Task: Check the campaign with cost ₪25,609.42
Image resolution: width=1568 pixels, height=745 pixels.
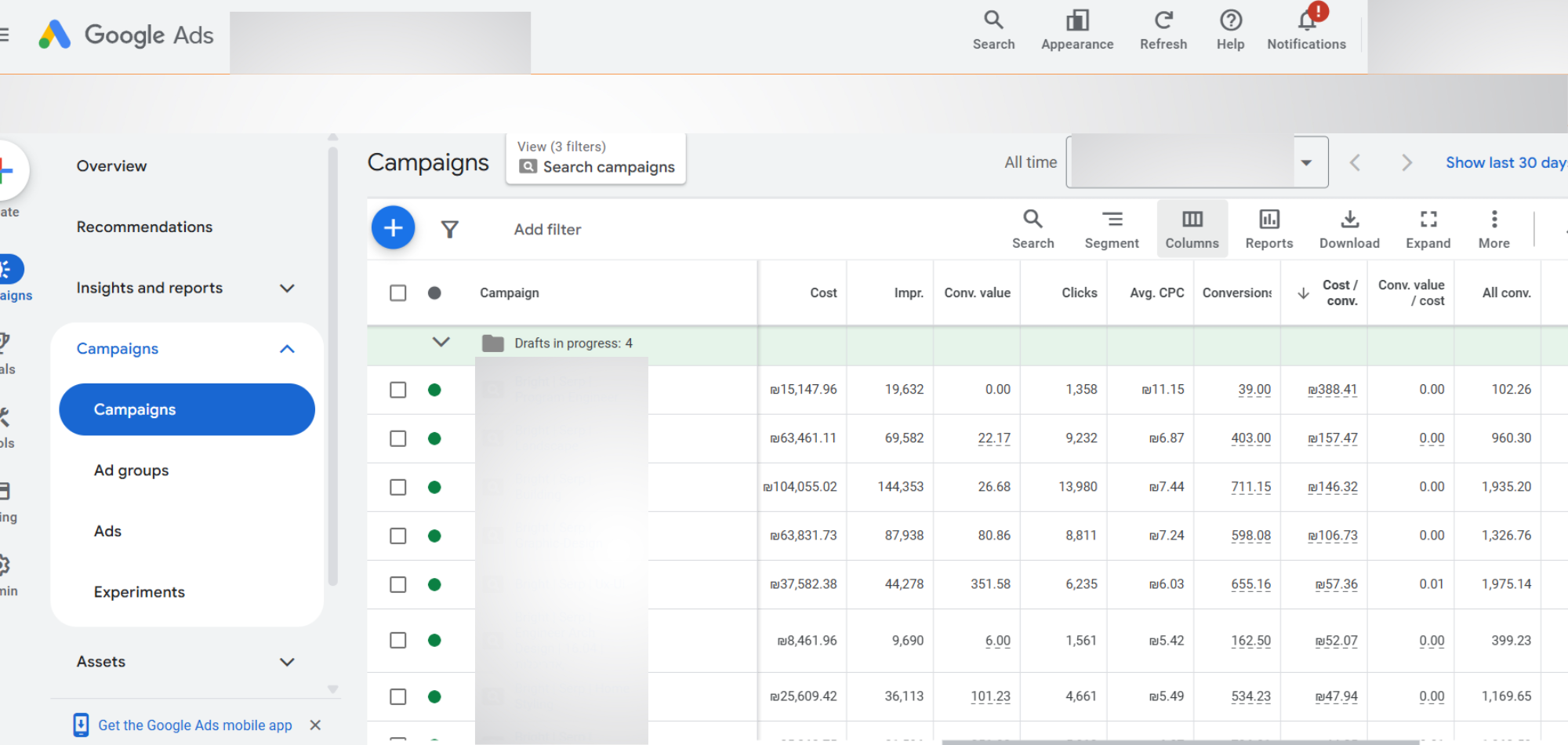Action: tap(398, 696)
